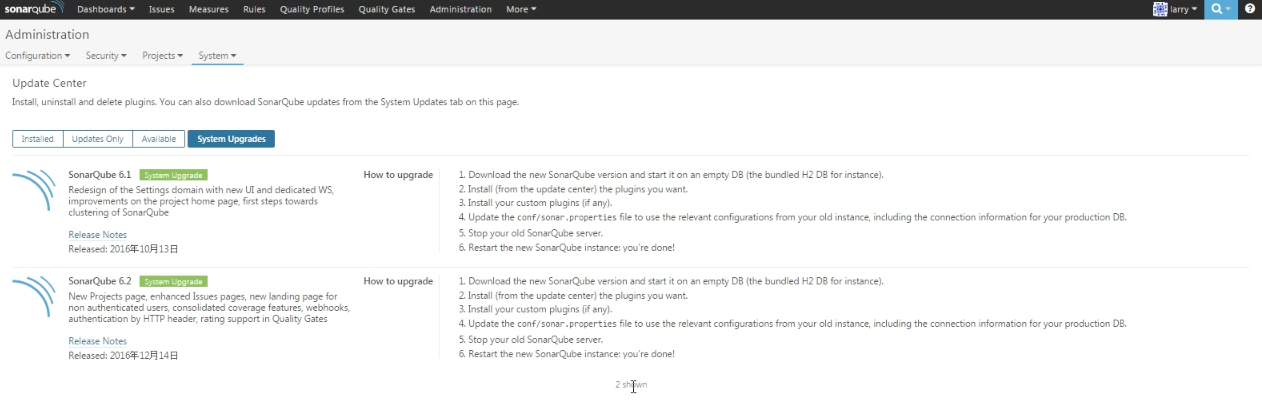This screenshot has height=412, width=1262.
Task: Select the Updates Only filter option
Action: click(98, 139)
